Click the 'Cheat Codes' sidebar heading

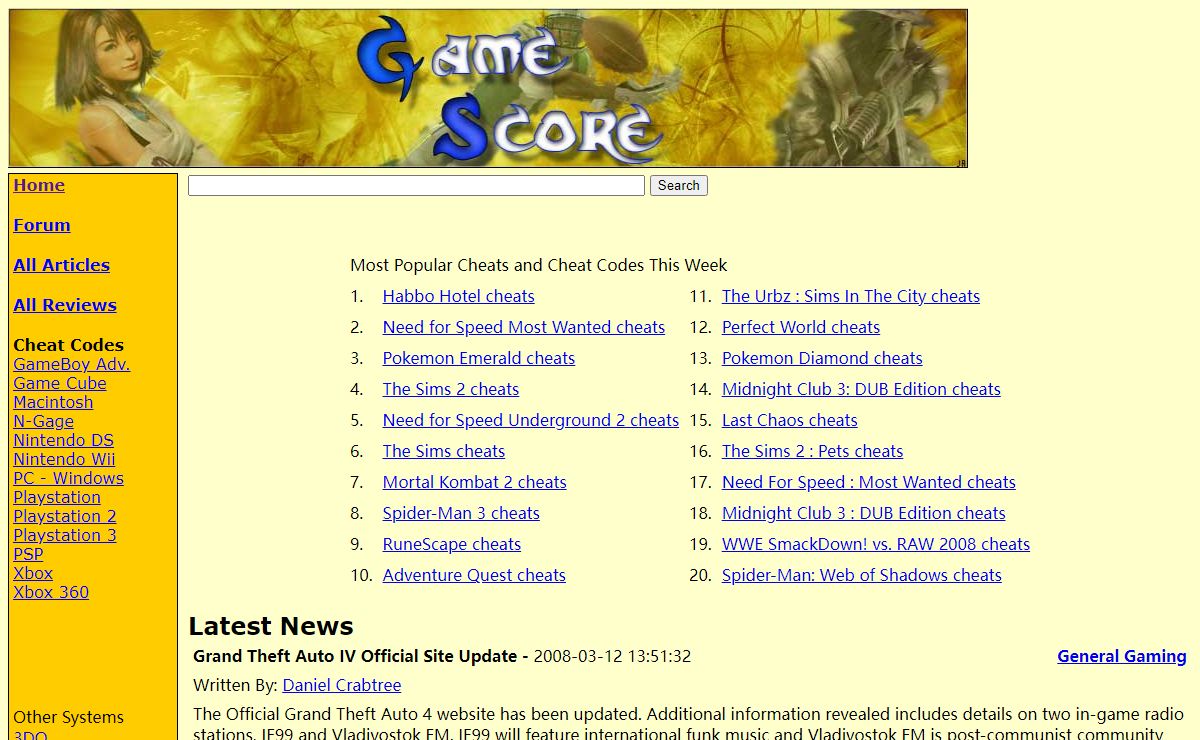click(69, 345)
